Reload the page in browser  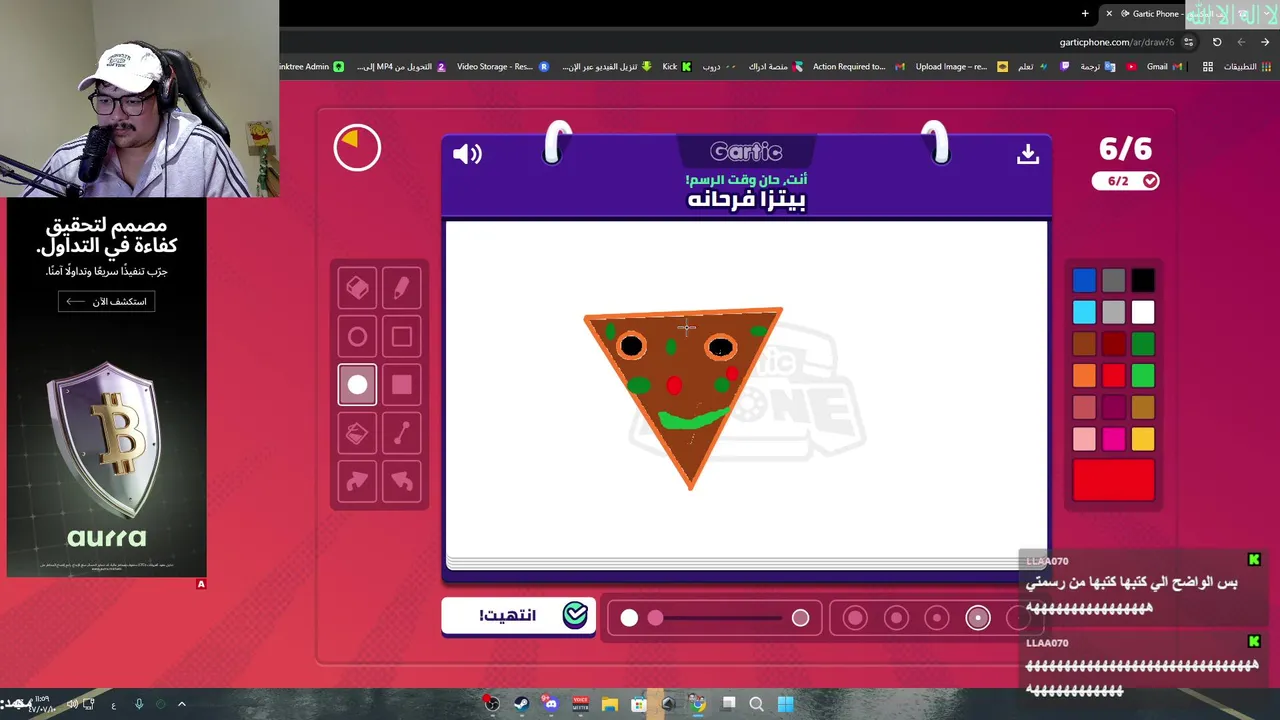point(1217,42)
